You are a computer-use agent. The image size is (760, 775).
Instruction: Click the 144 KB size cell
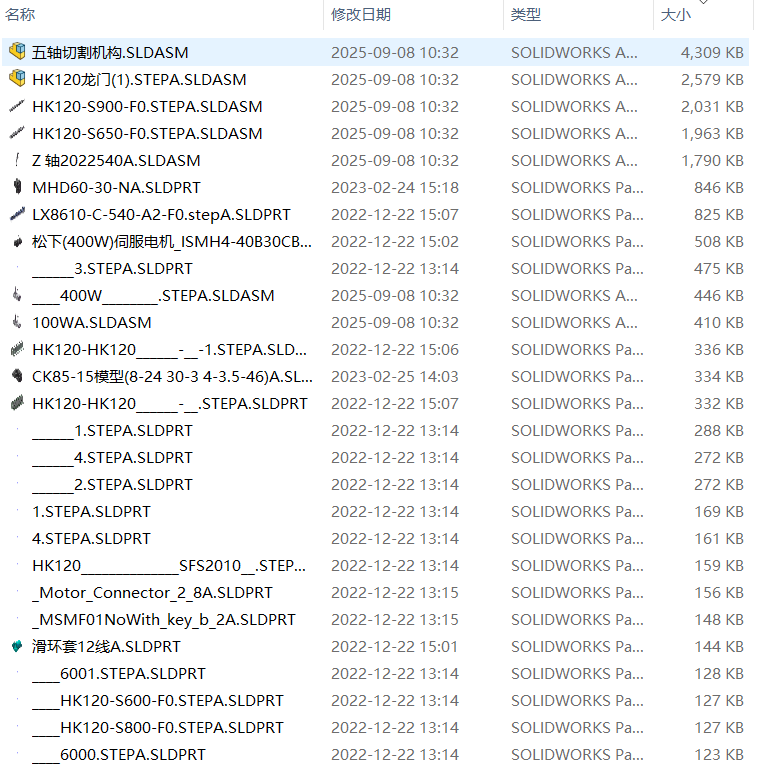pyautogui.click(x=719, y=646)
